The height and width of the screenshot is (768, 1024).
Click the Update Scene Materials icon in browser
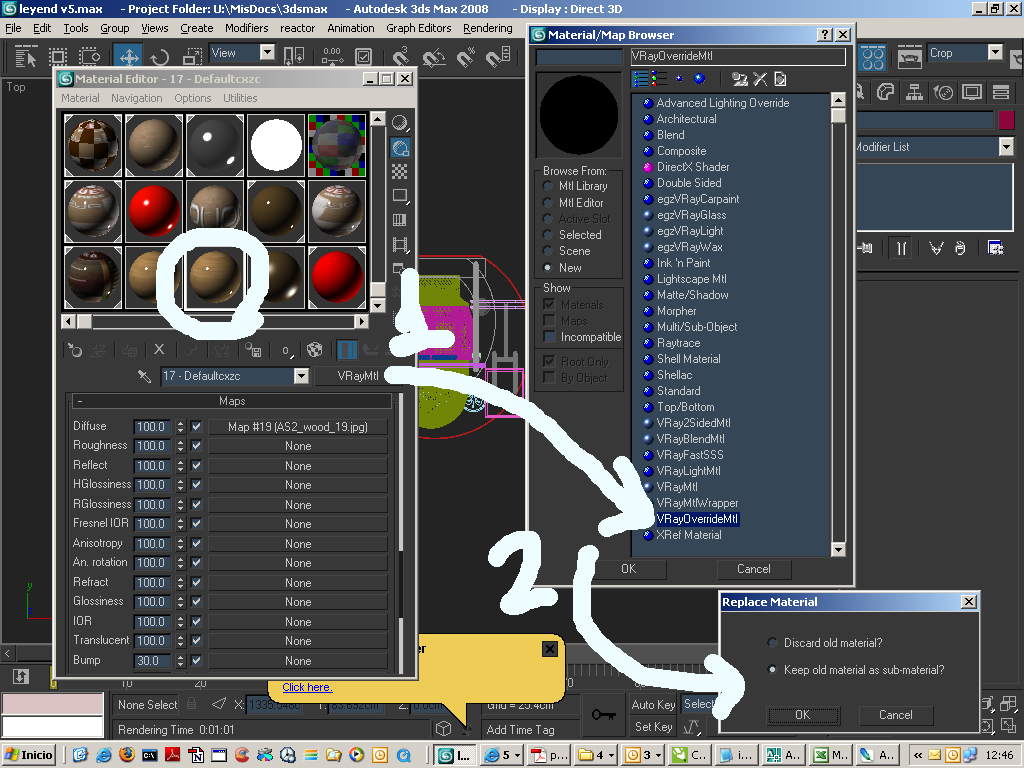[x=739, y=79]
